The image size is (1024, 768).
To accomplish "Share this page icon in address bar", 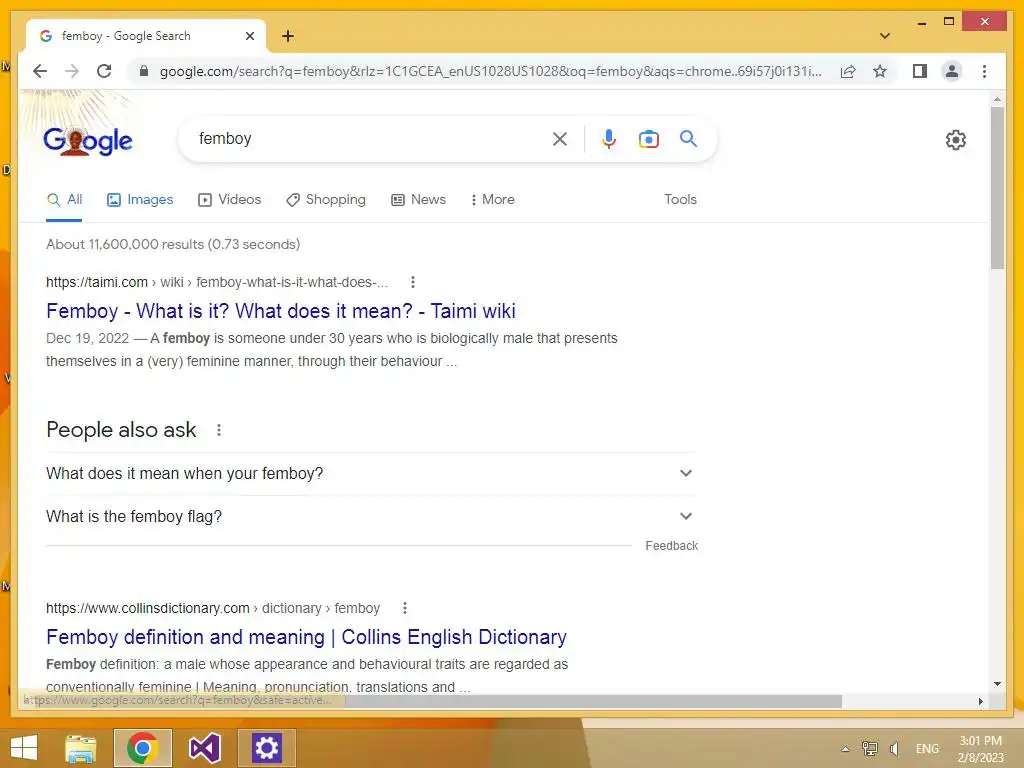I will tap(848, 71).
